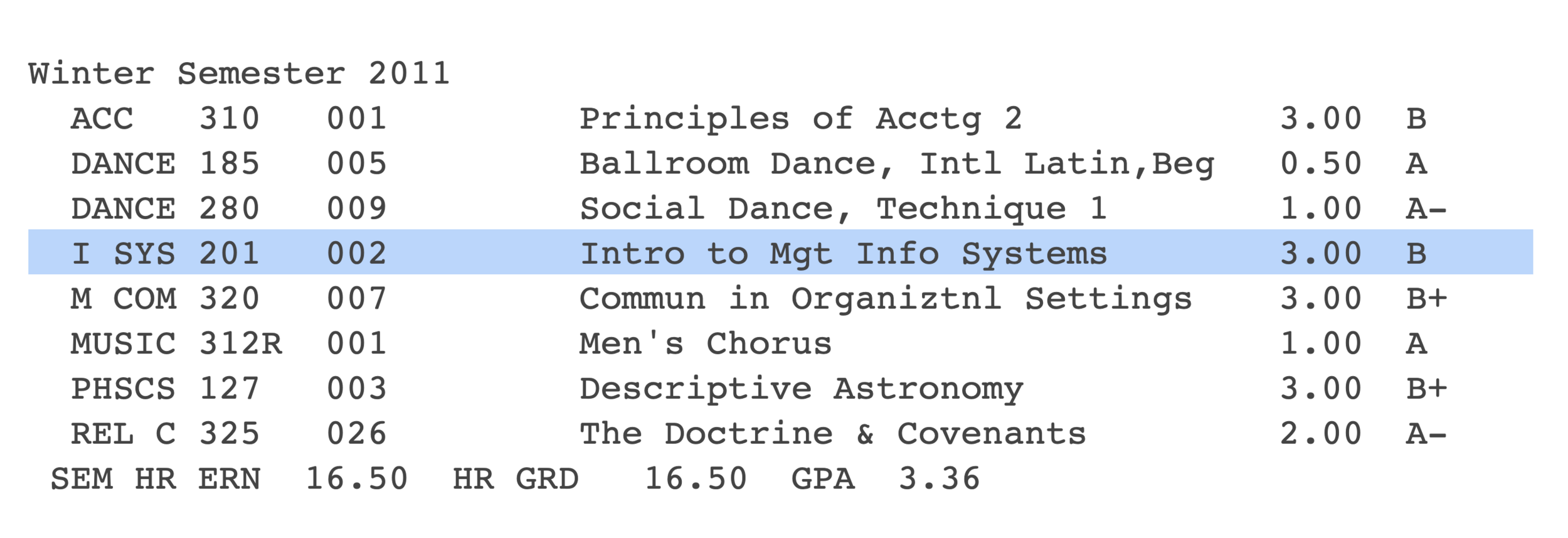The image size is (1568, 538).
Task: Click the B+ grade for M COM 320
Action: click(x=1426, y=299)
